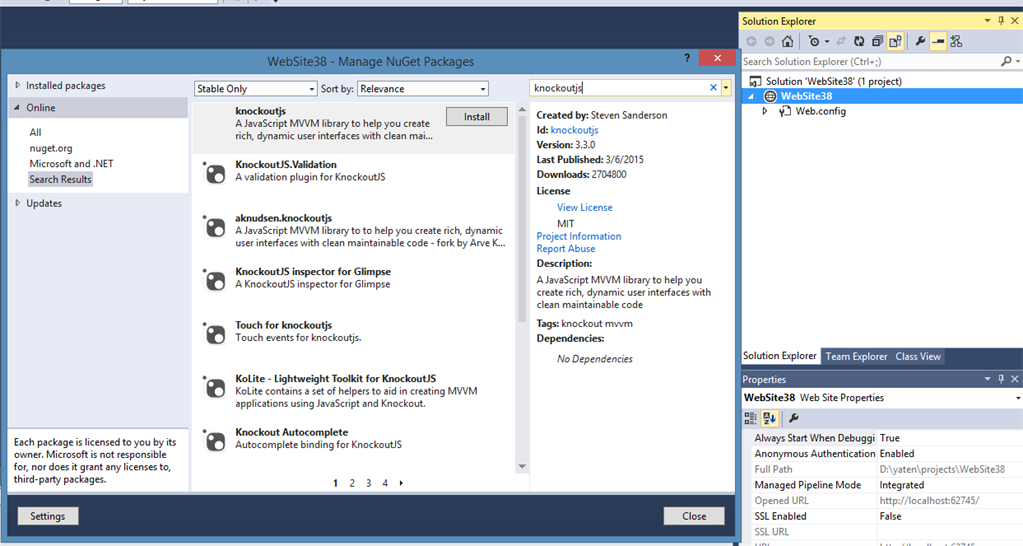
Task: Open Properties via wrench icon in Solution Explorer
Action: [920, 41]
